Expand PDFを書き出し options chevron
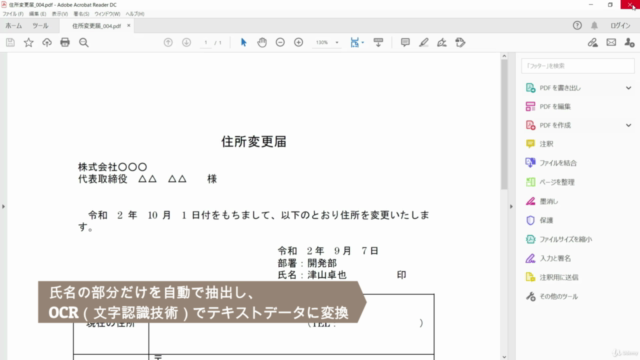The width and height of the screenshot is (640, 360). click(629, 88)
